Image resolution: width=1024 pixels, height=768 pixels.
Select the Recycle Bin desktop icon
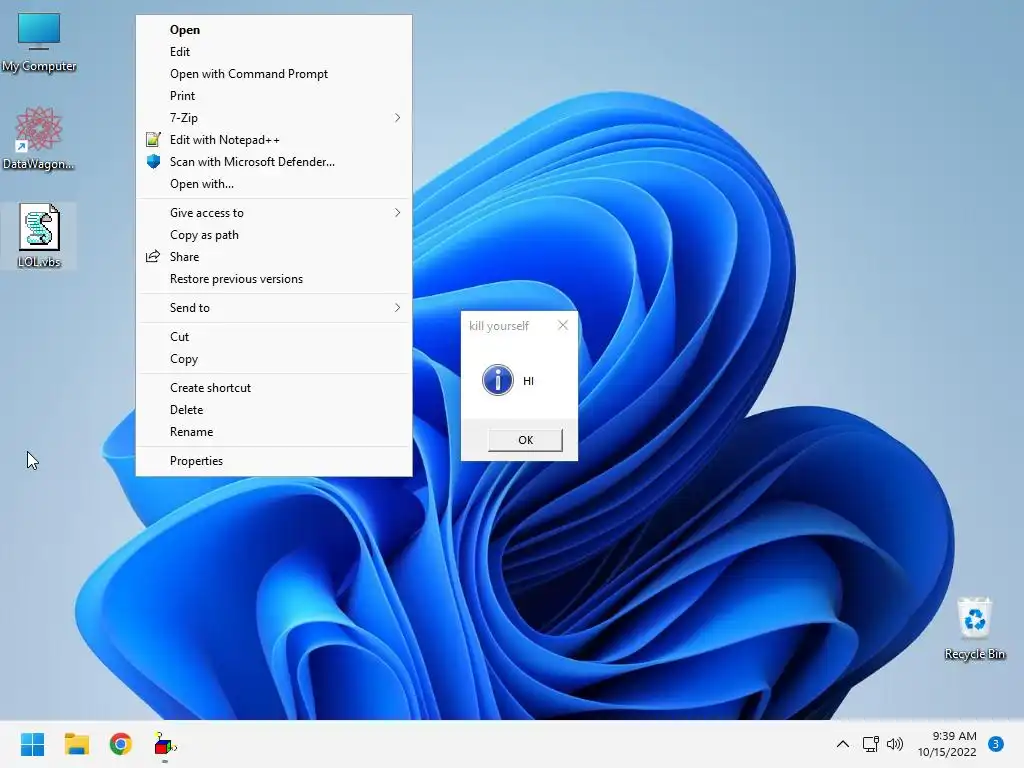974,628
